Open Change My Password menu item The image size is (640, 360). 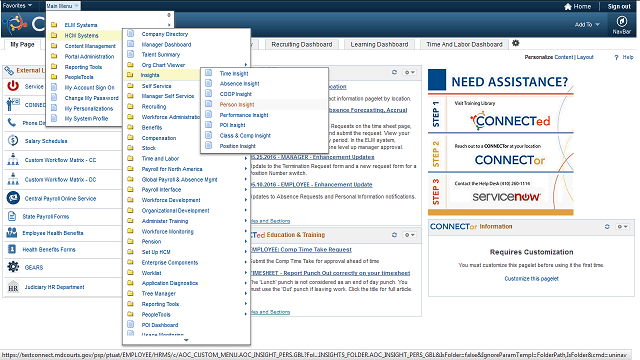tap(91, 98)
